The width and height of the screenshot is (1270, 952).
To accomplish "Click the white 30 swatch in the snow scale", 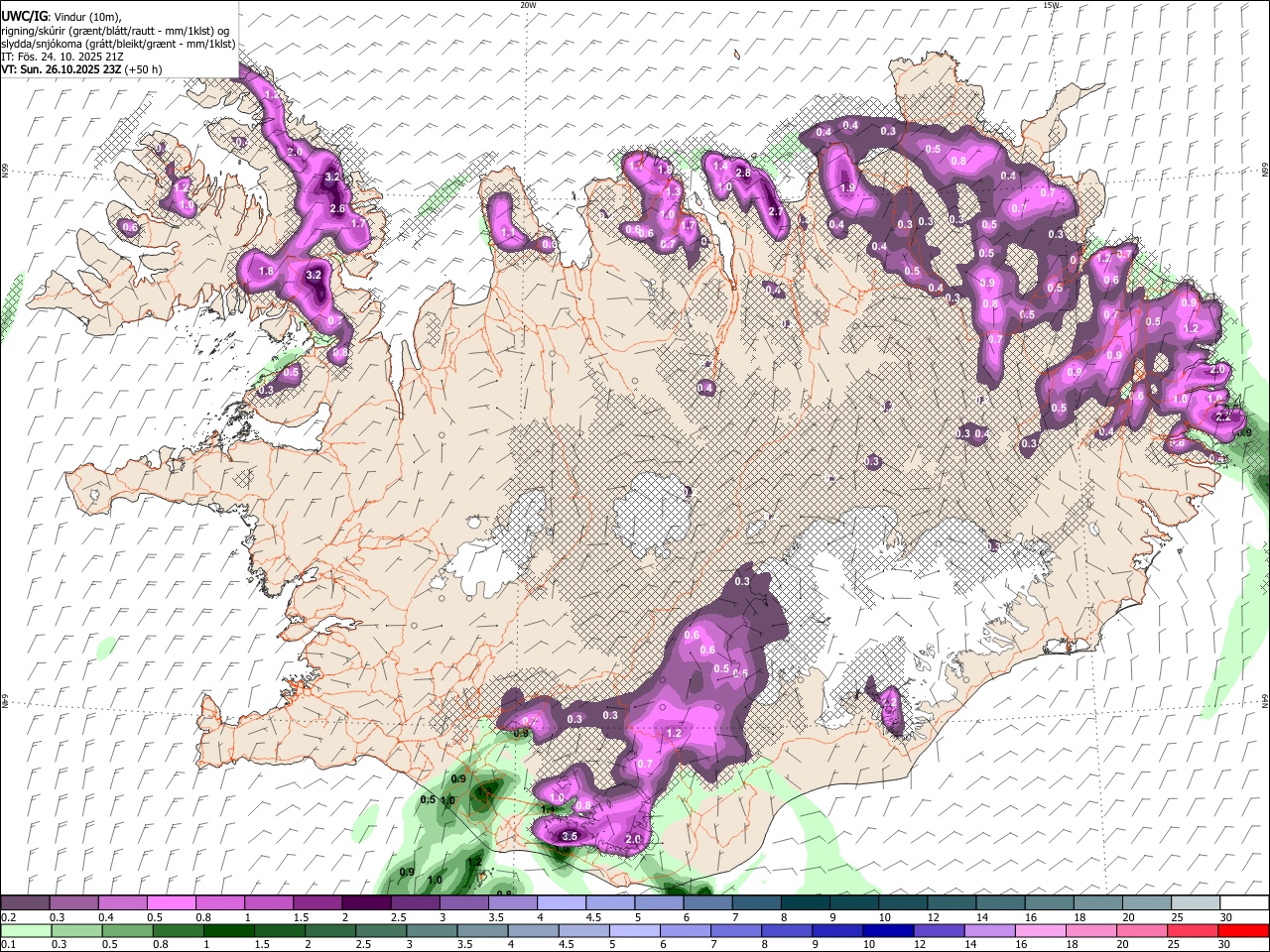I will 1243,903.
